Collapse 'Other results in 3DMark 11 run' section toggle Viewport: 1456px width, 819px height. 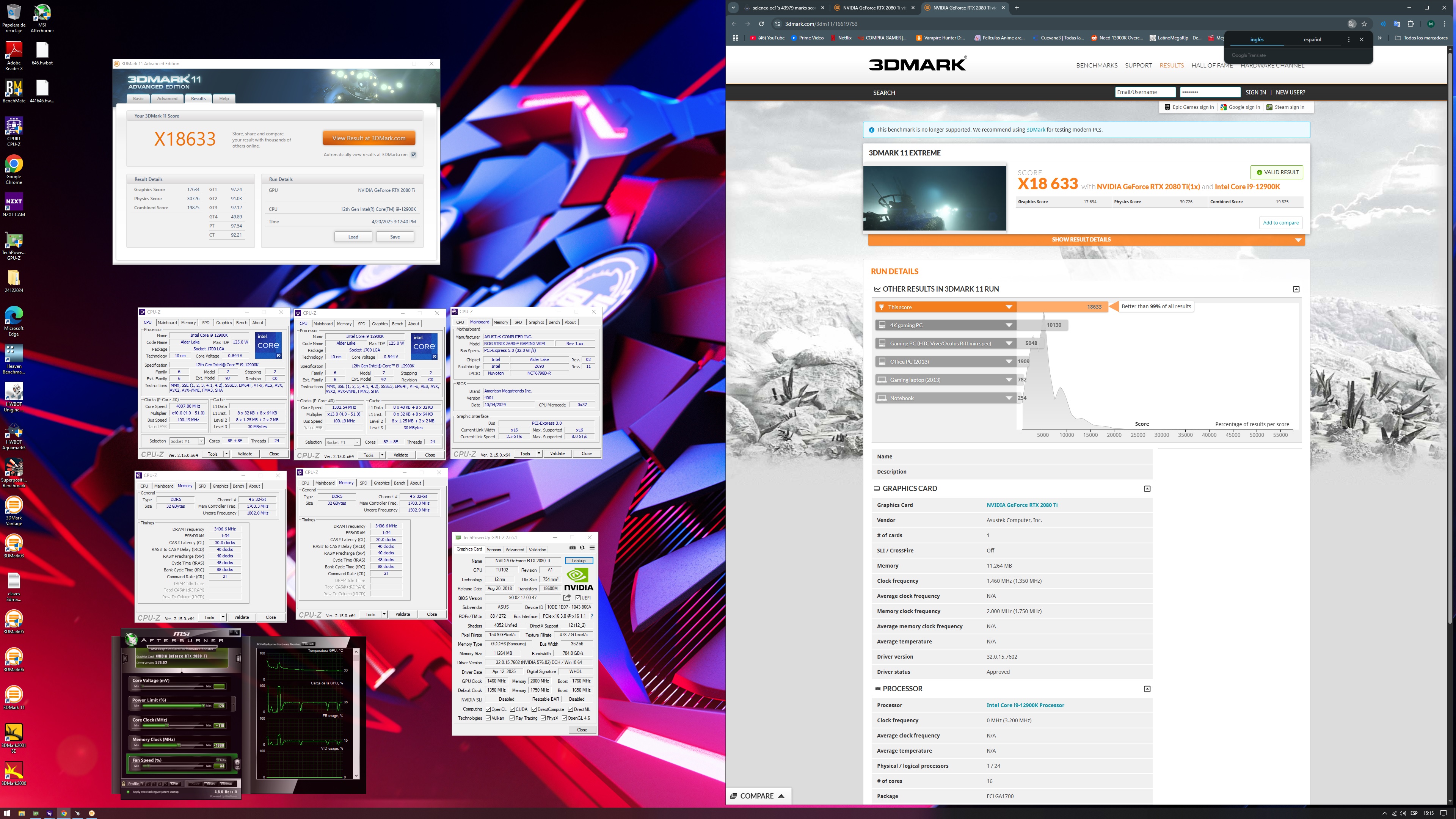point(1296,289)
